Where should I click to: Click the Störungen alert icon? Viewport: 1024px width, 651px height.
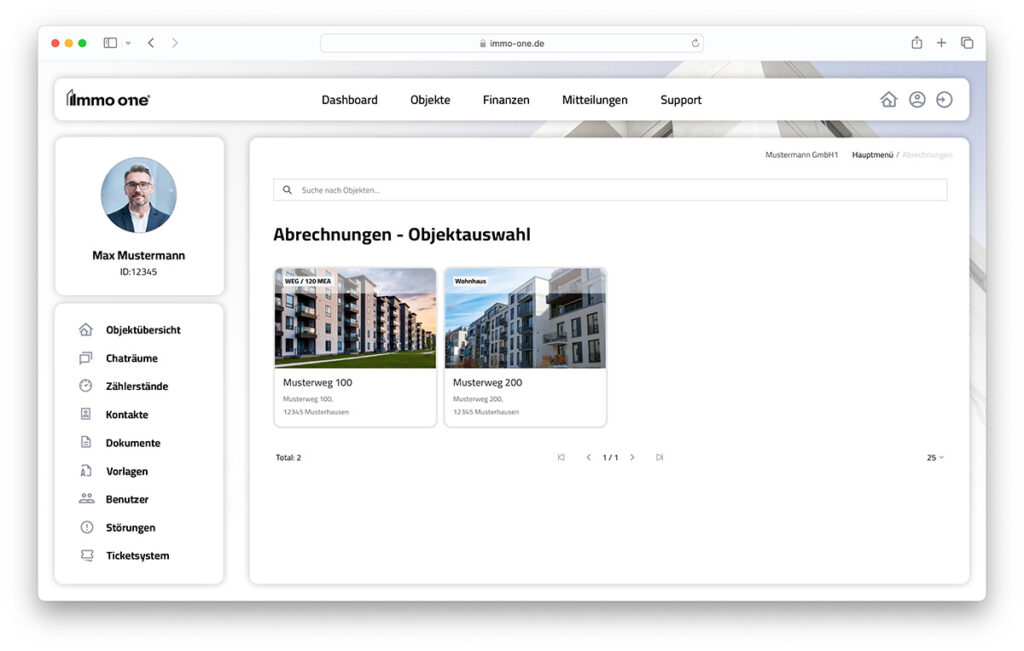point(86,527)
